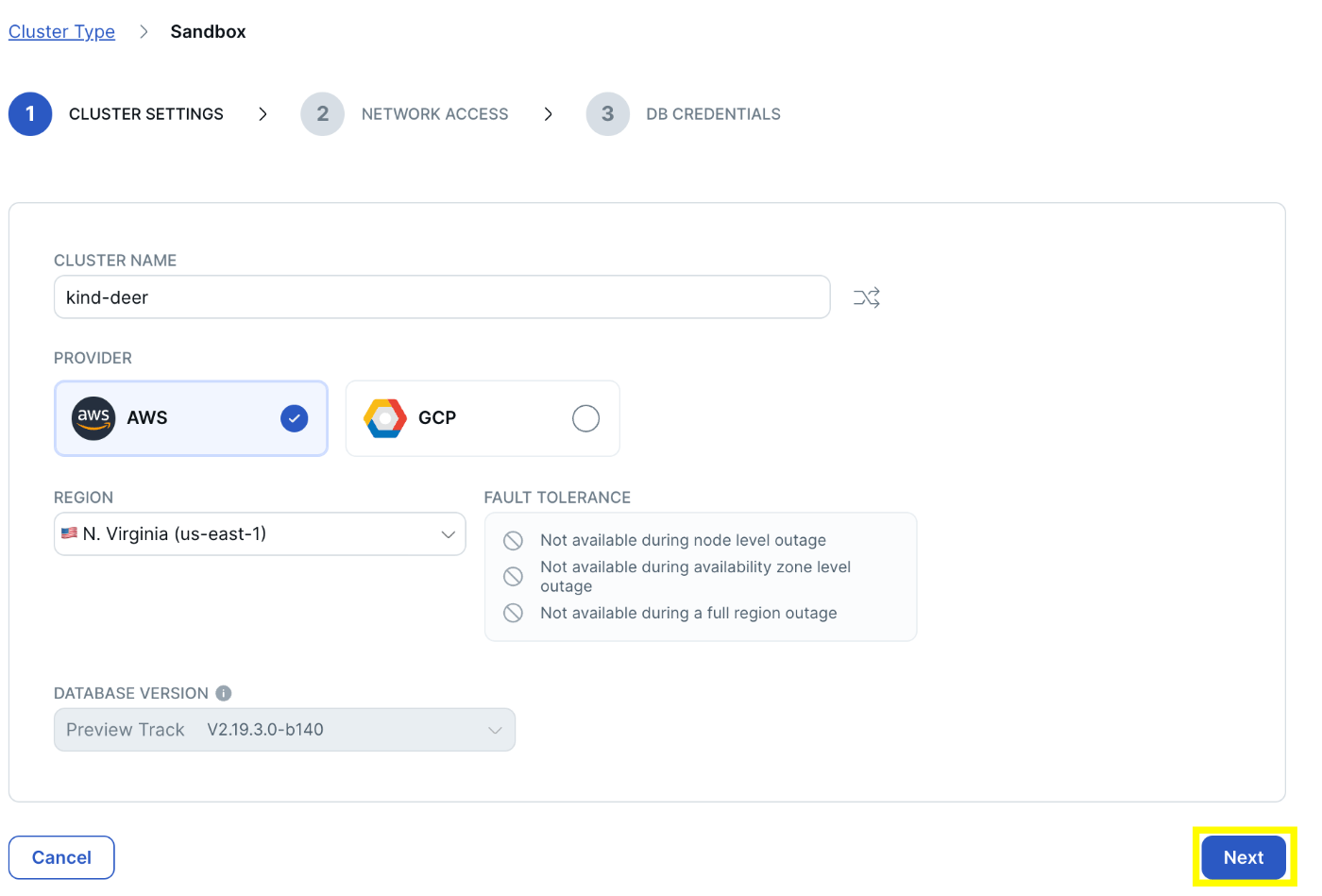The width and height of the screenshot is (1322, 896).
Task: Switch to the DB CREDENTIALS step
Action: click(x=713, y=113)
